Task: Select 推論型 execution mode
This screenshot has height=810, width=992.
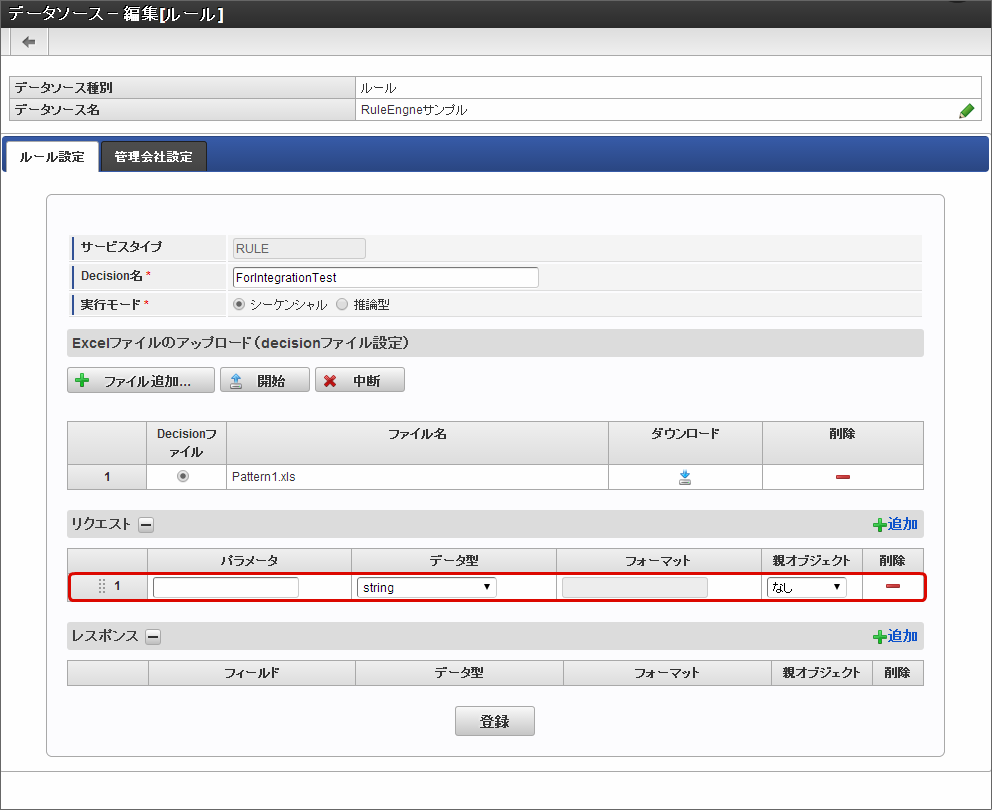Action: pyautogui.click(x=342, y=304)
